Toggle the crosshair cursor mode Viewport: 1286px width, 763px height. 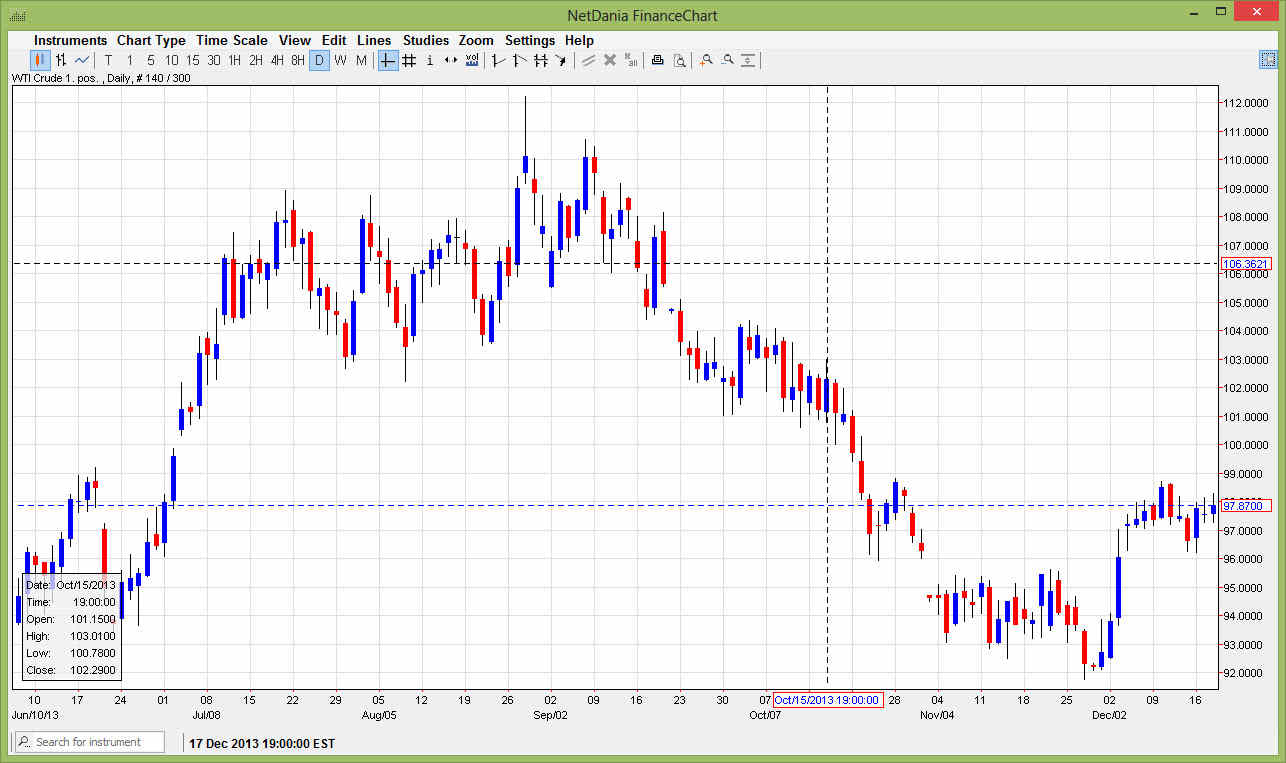387,60
